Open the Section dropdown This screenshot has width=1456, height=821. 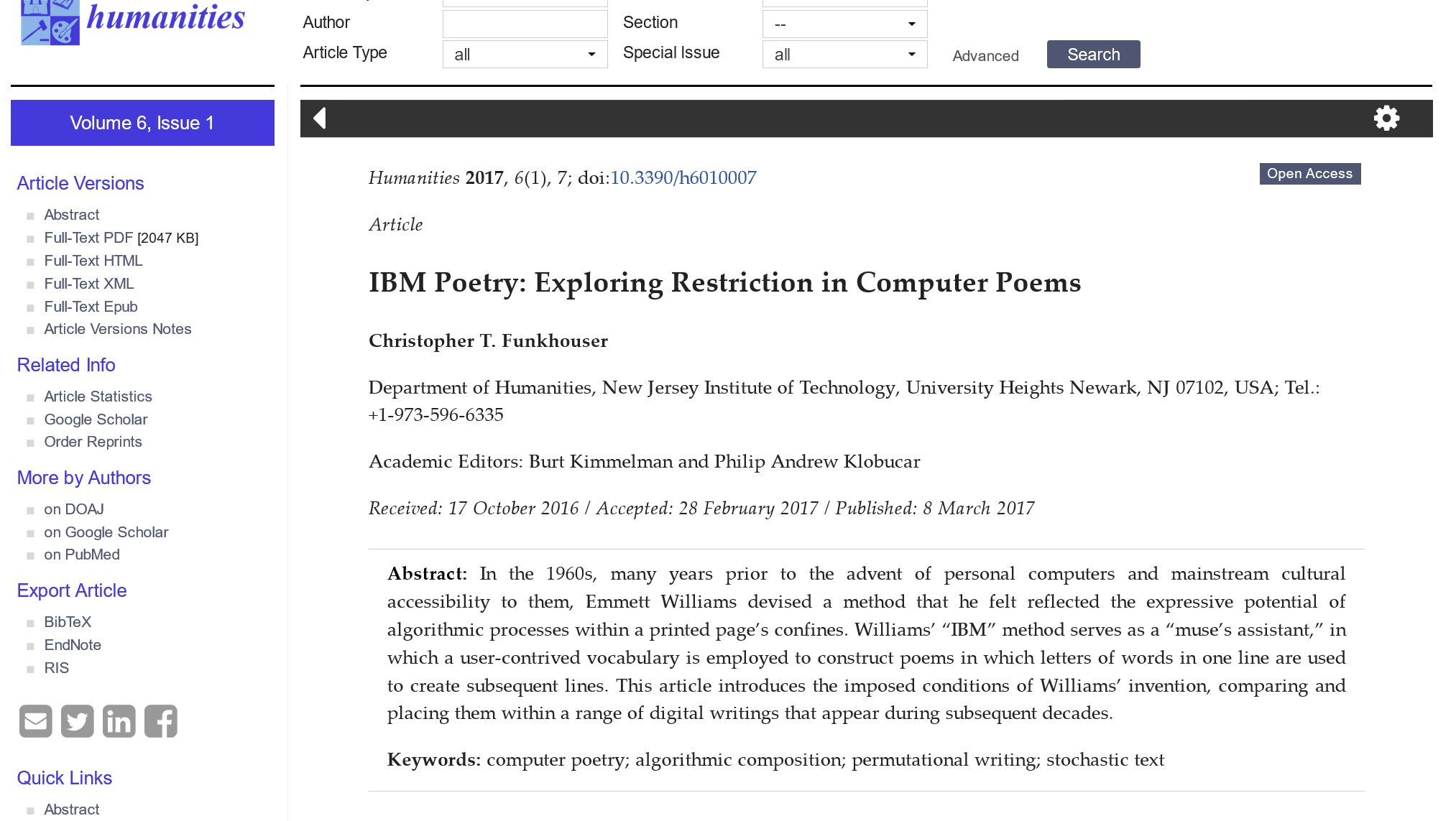tap(844, 24)
